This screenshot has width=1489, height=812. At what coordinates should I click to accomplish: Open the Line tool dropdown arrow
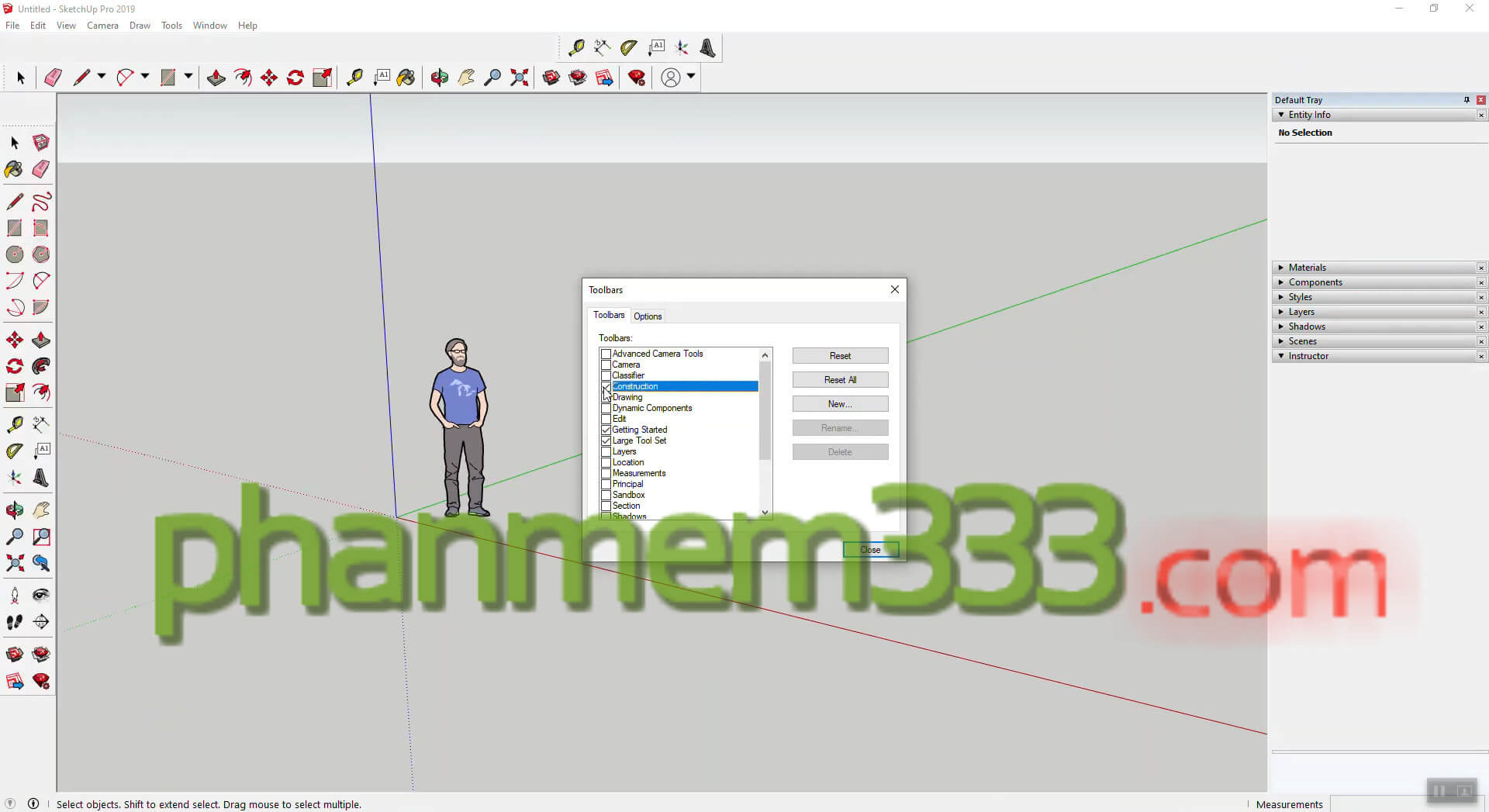click(102, 77)
